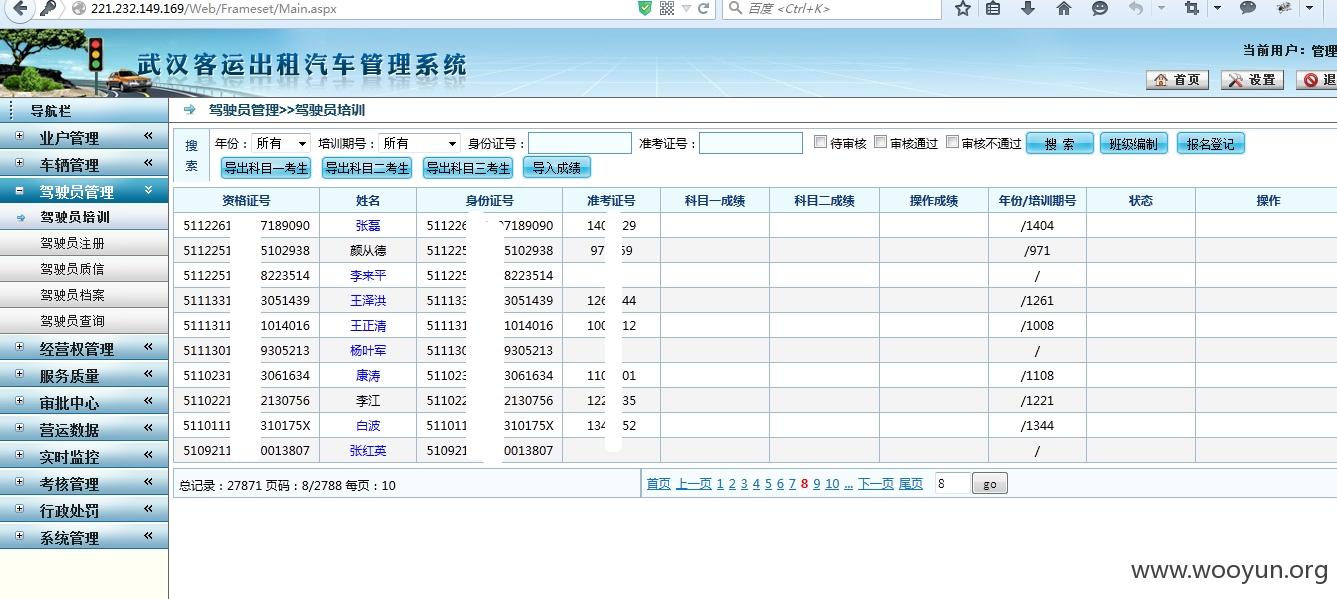The width and height of the screenshot is (1337, 599).
Task: Click the 报名登记 button
Action: click(x=1211, y=144)
